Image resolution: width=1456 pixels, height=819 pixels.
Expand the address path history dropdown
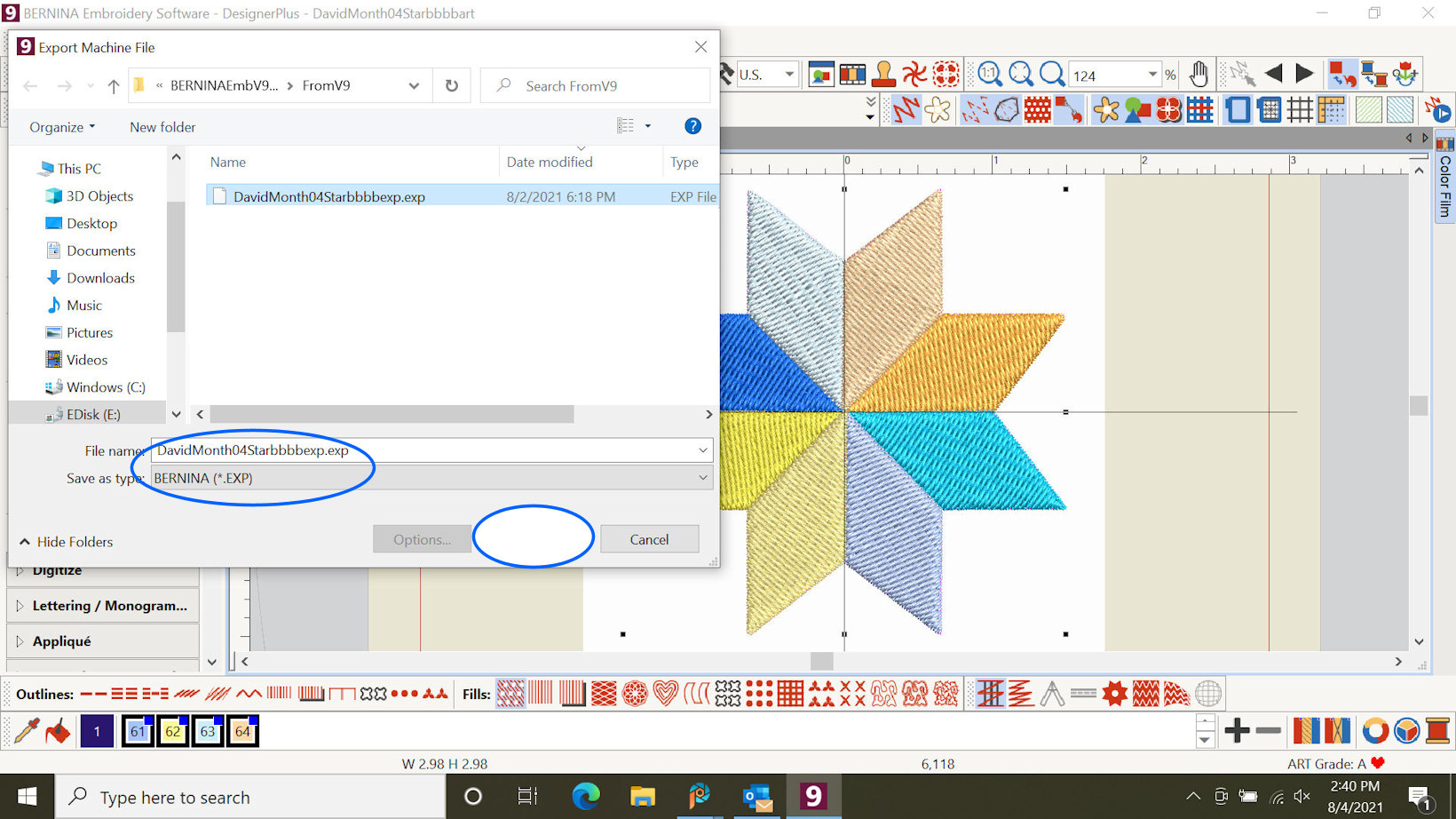(414, 85)
